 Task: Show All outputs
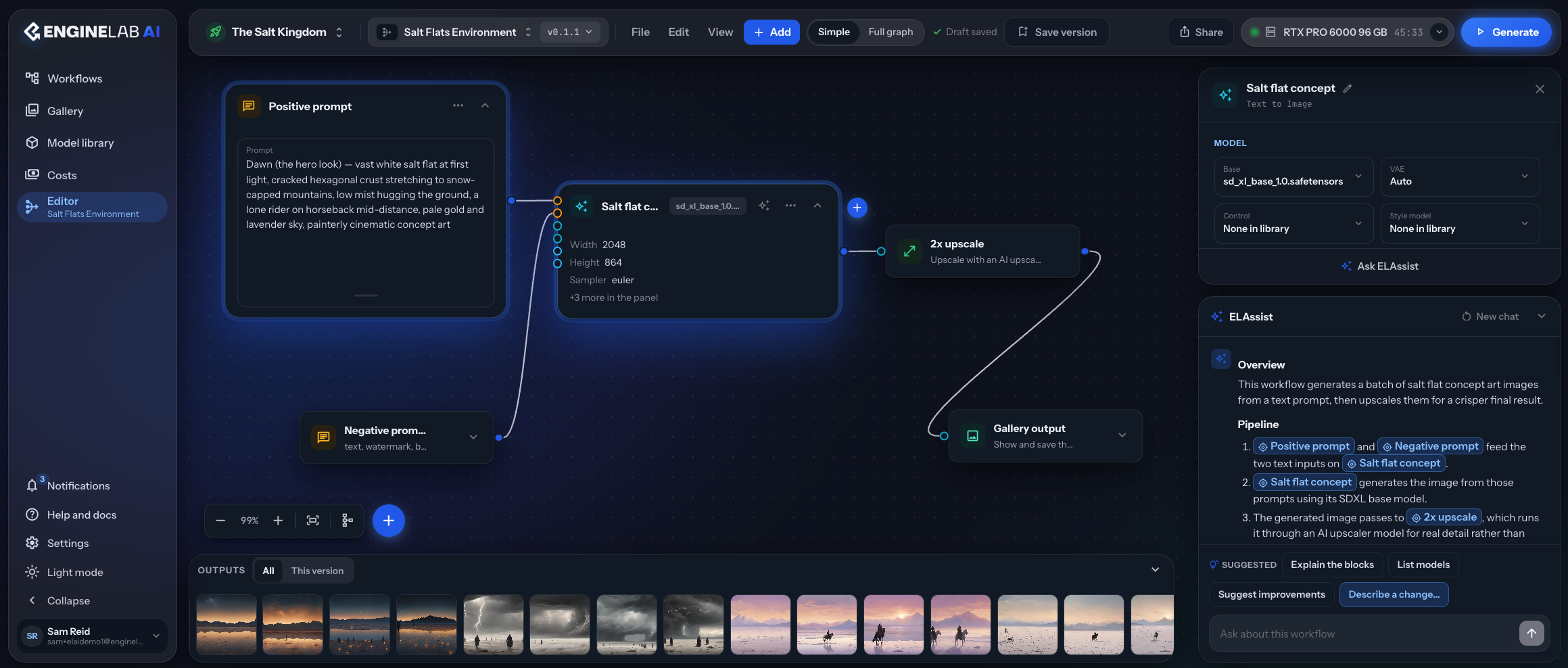pos(268,571)
